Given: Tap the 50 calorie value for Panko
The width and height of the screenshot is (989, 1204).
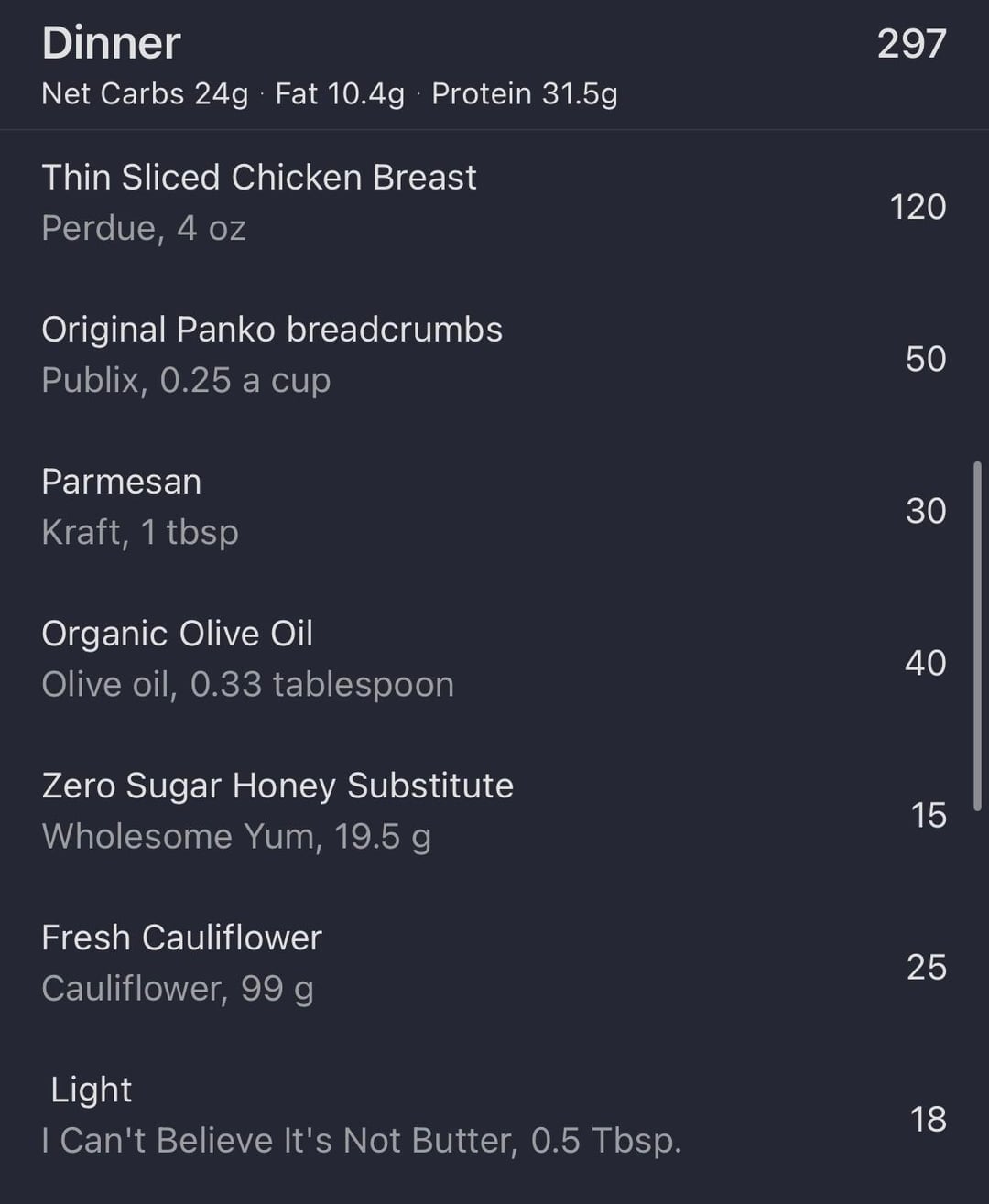Looking at the screenshot, I should 925,359.
